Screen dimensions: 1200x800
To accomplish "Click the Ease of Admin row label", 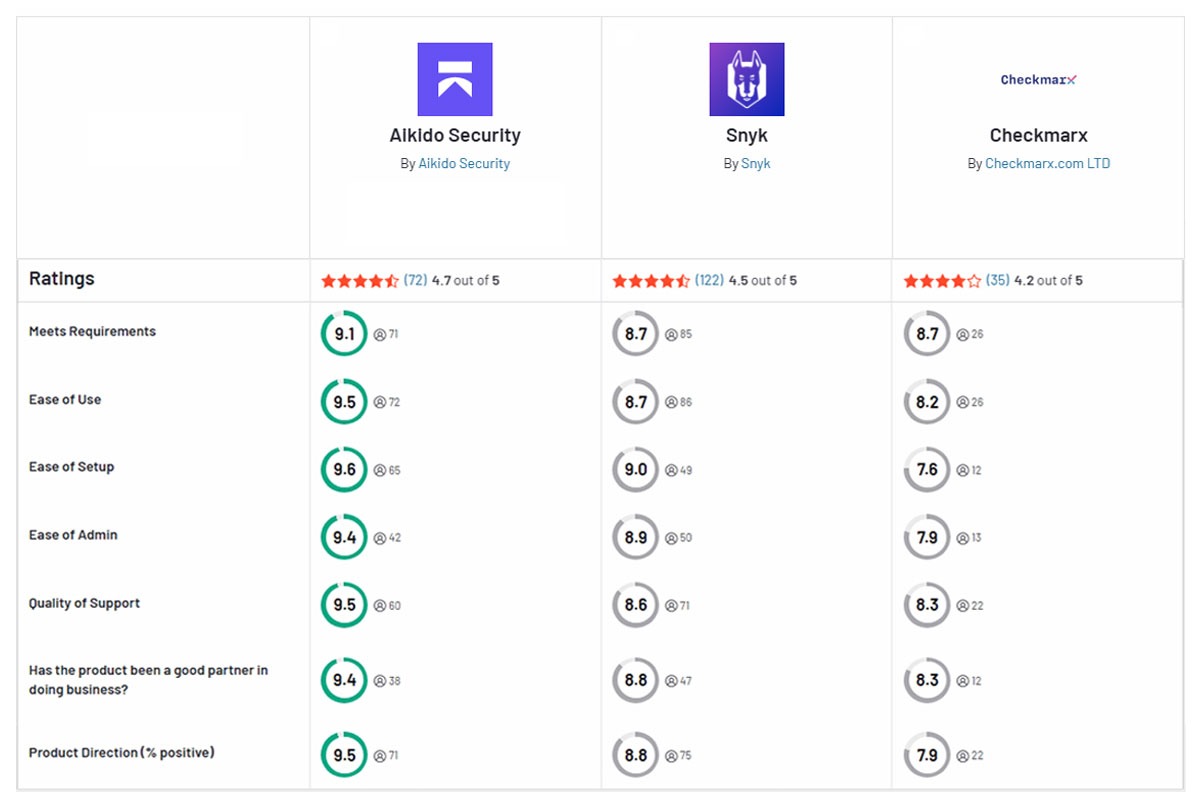I will 73,535.
